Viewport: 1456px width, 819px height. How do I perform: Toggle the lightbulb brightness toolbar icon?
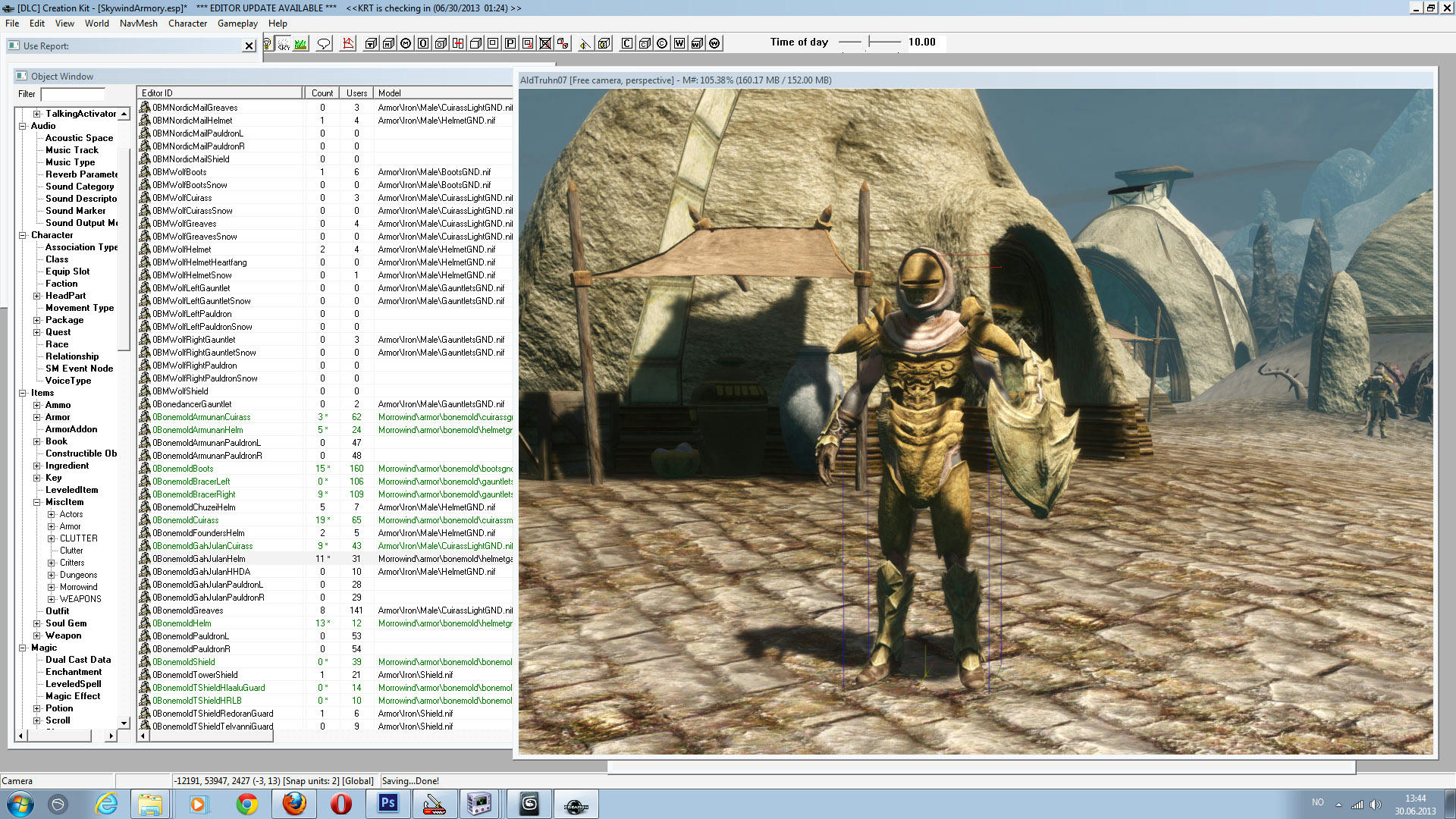(267, 43)
